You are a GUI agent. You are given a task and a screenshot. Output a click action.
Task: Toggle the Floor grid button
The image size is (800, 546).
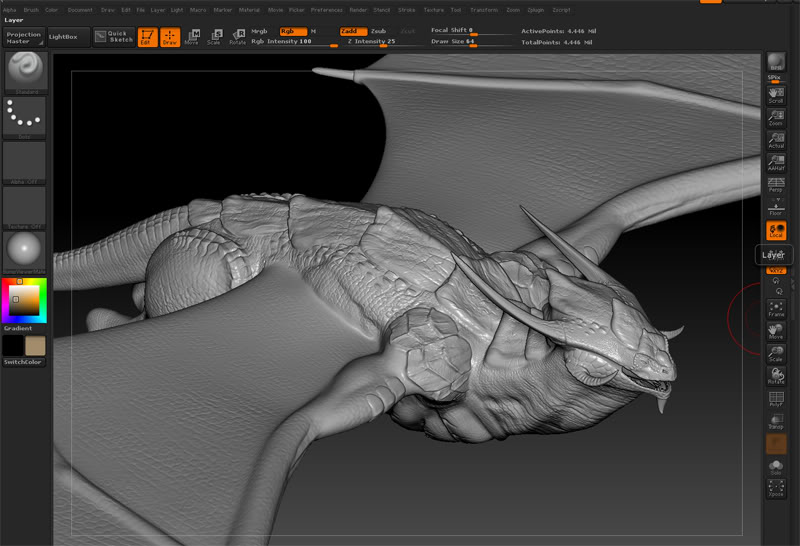(776, 207)
